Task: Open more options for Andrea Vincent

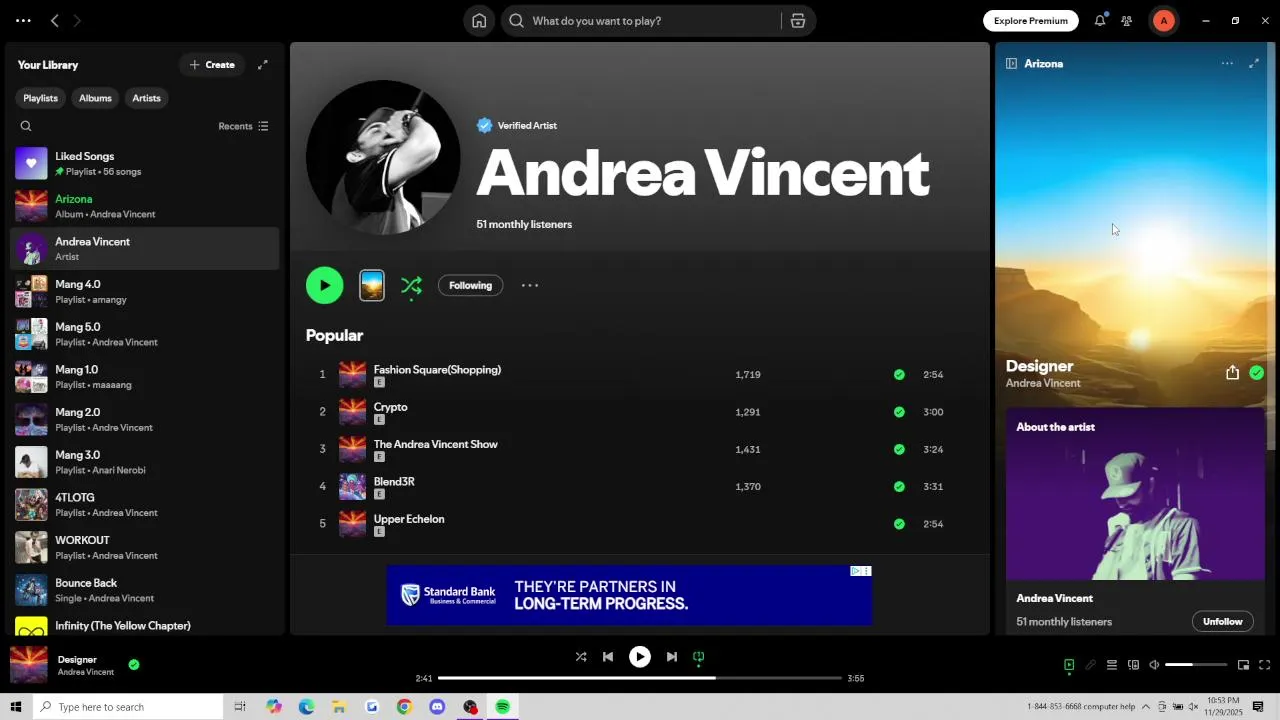Action: click(x=530, y=285)
